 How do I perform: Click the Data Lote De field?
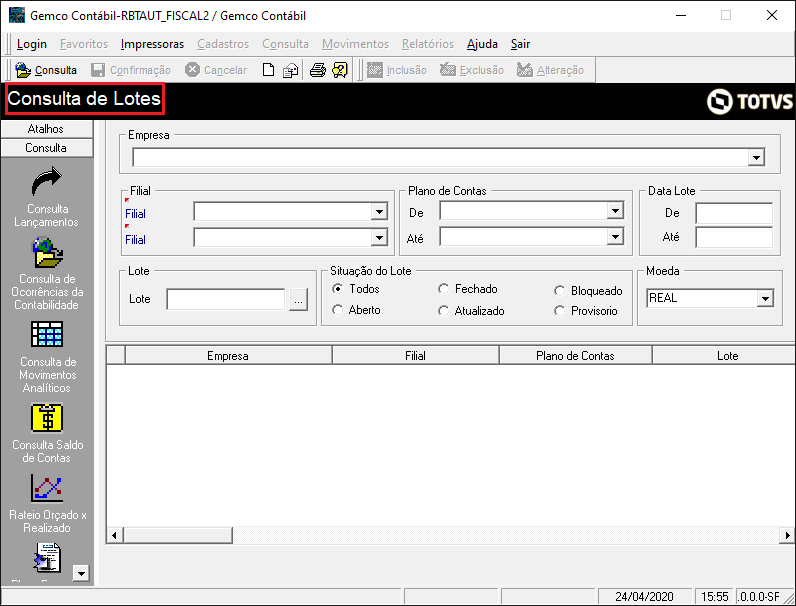coord(734,213)
